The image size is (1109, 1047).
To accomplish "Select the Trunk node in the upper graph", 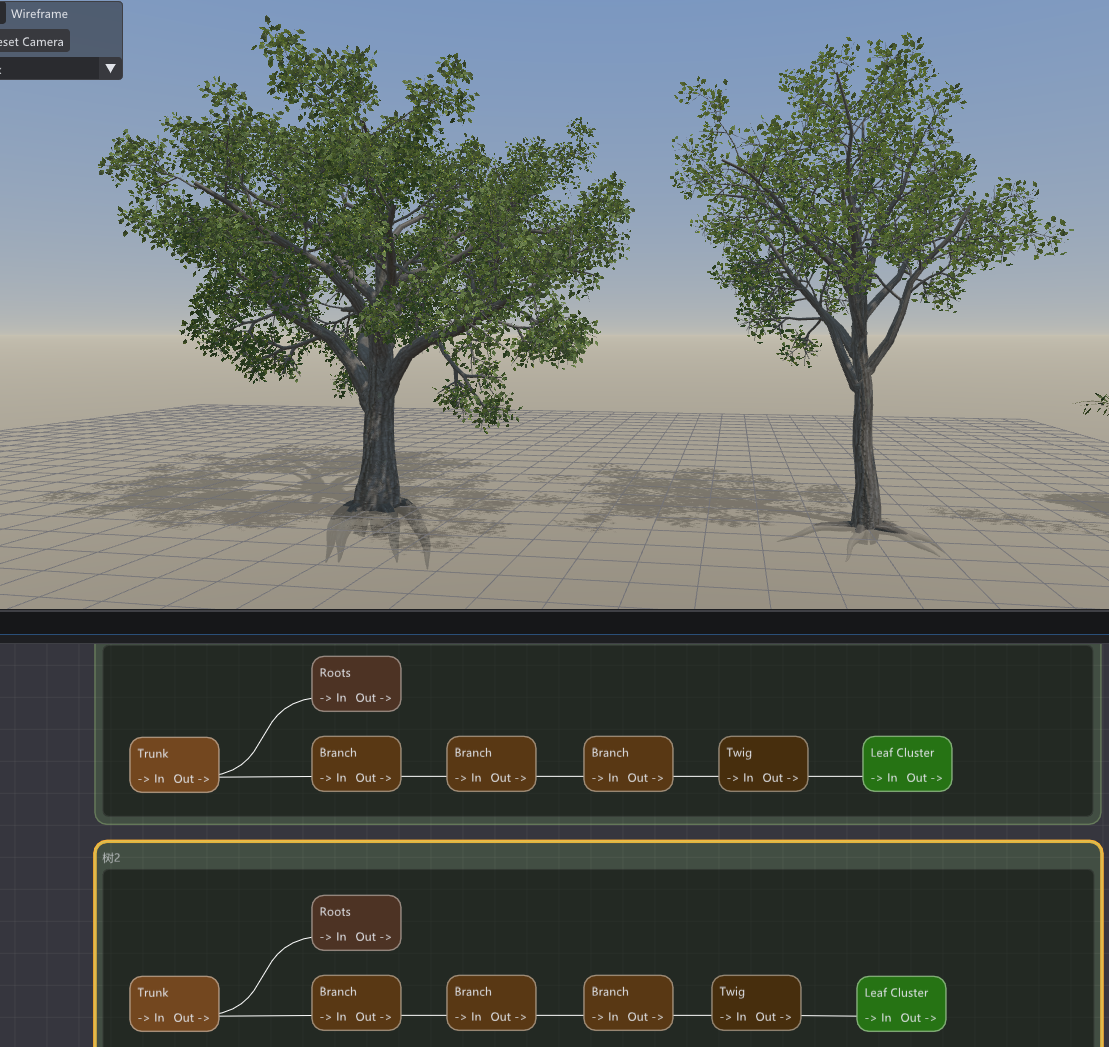I will (175, 764).
